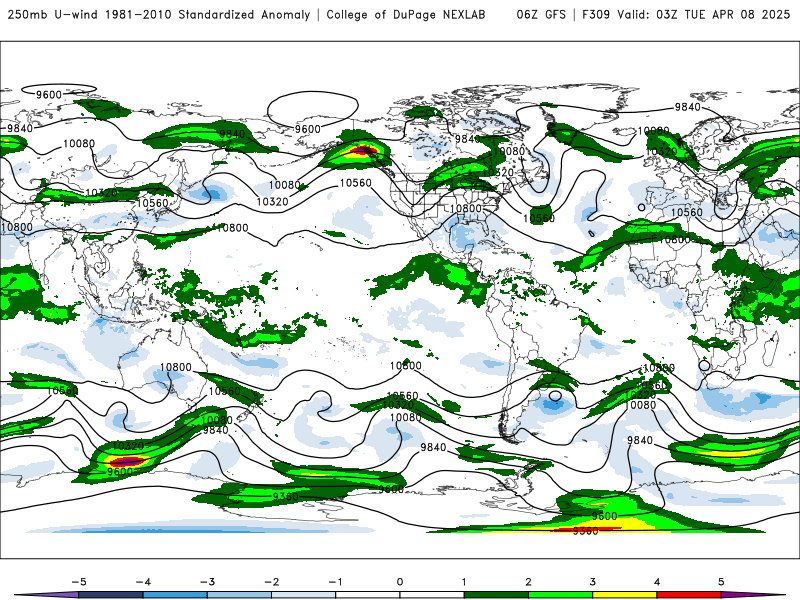Click the bright green 2 to 3 colorbar segment
Viewport: 800px width, 600px height.
pos(560,595)
